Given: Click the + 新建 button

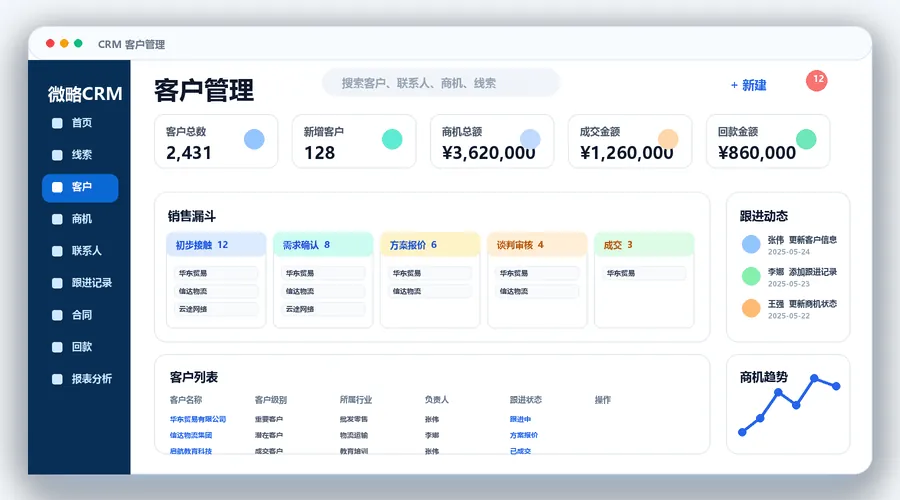Looking at the screenshot, I should [x=748, y=86].
